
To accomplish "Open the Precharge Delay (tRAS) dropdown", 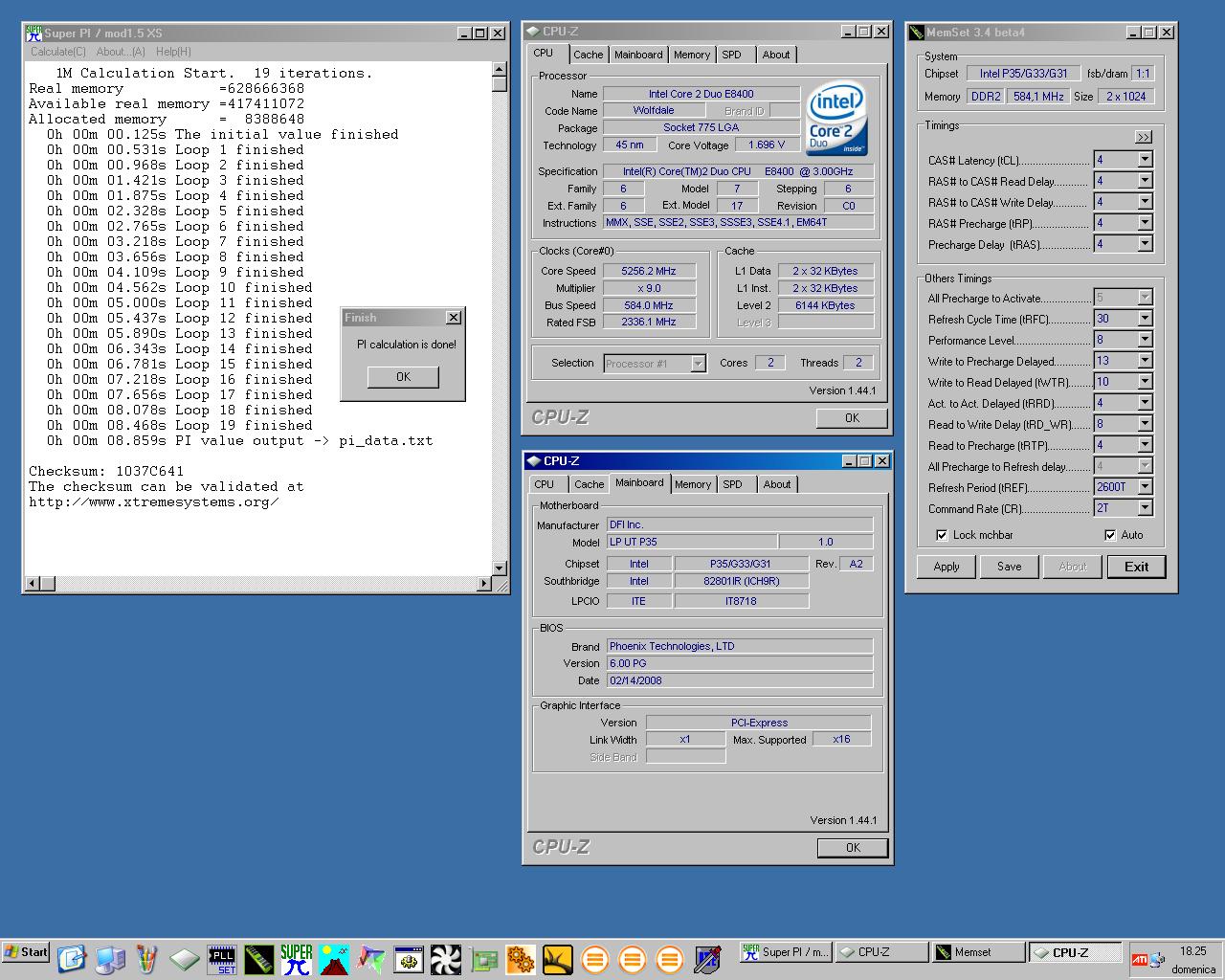I will pos(1145,244).
